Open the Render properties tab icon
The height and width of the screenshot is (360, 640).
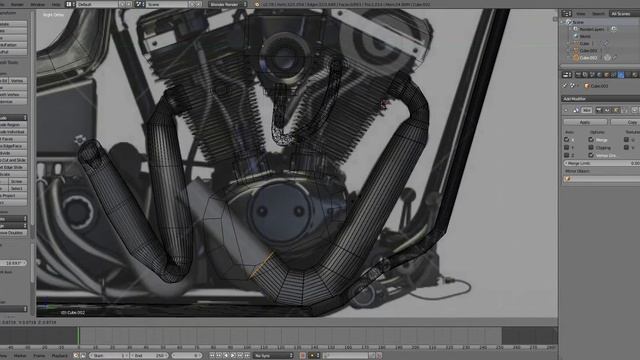pos(578,75)
